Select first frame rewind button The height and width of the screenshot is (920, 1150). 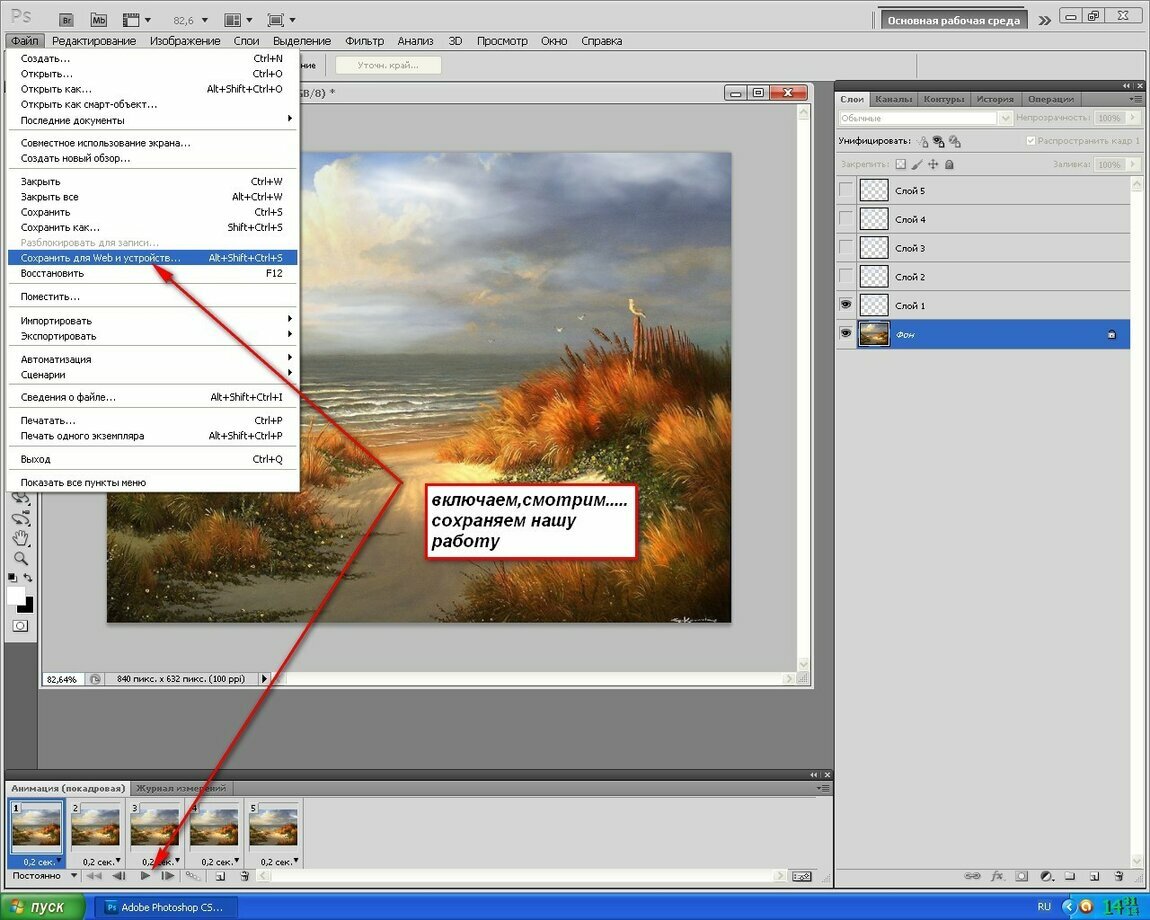(94, 876)
